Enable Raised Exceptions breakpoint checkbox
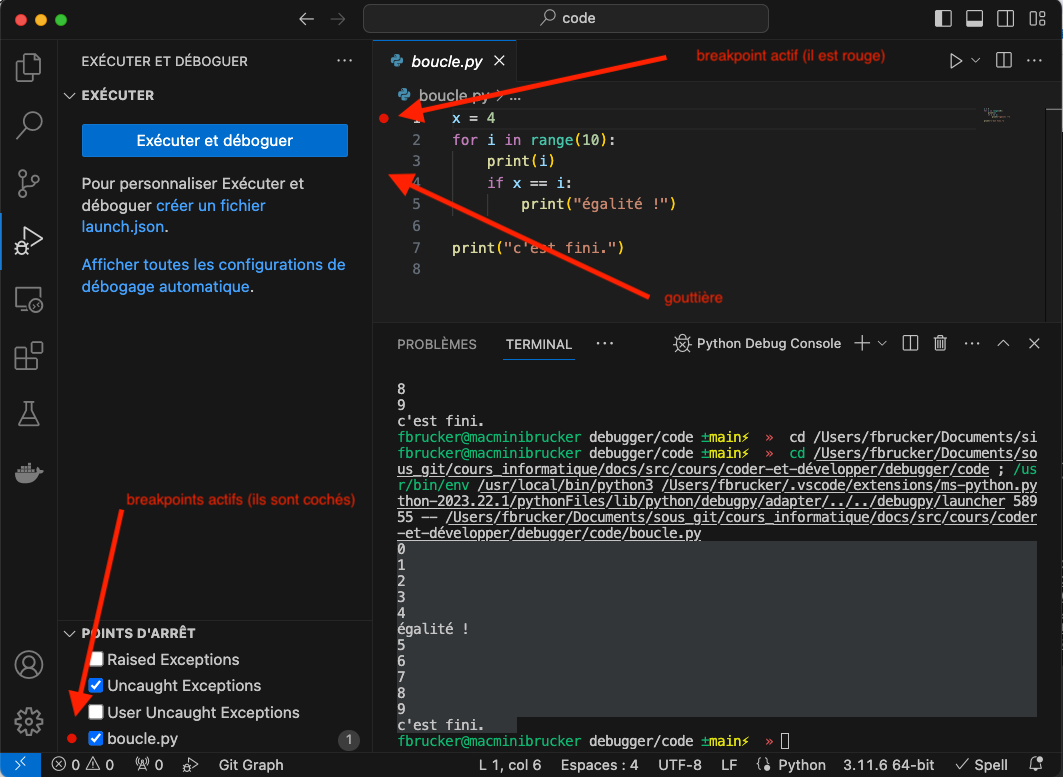 [97, 660]
